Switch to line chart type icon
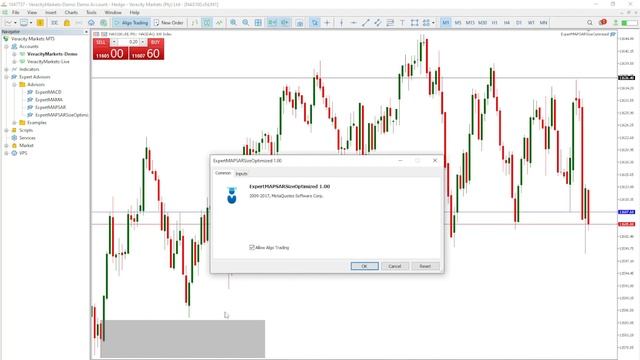 219,23
